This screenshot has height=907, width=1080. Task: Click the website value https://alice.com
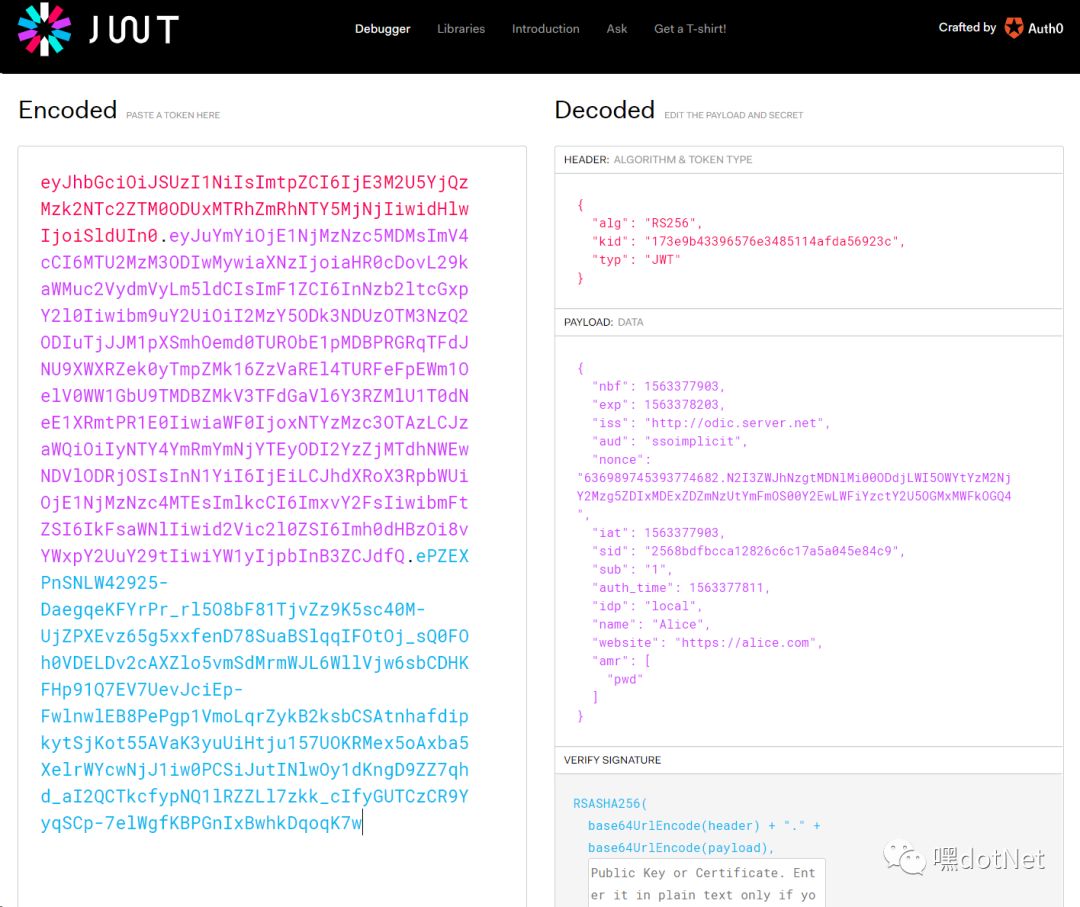coord(745,643)
